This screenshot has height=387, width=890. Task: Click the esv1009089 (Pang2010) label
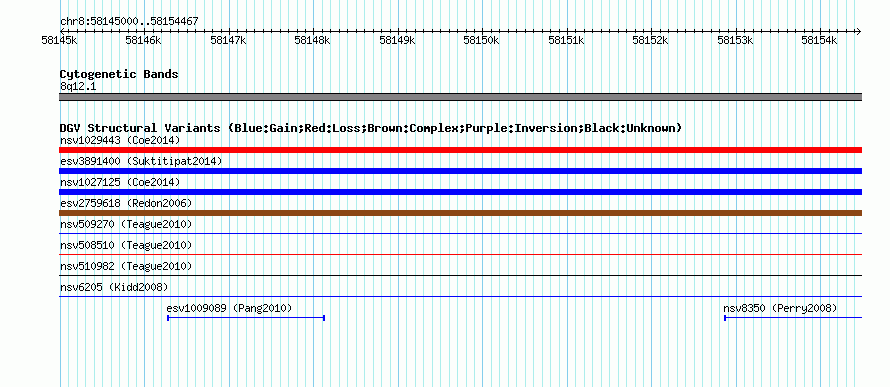(229, 308)
